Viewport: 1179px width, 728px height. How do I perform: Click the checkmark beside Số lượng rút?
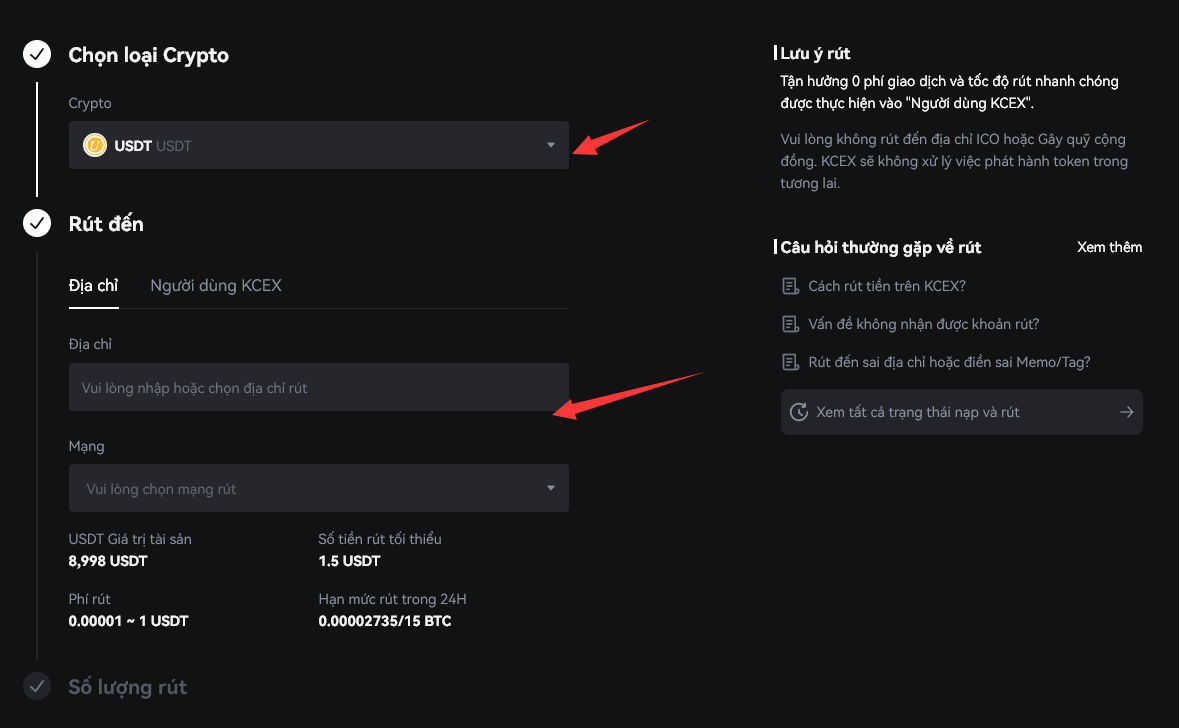pyautogui.click(x=37, y=686)
